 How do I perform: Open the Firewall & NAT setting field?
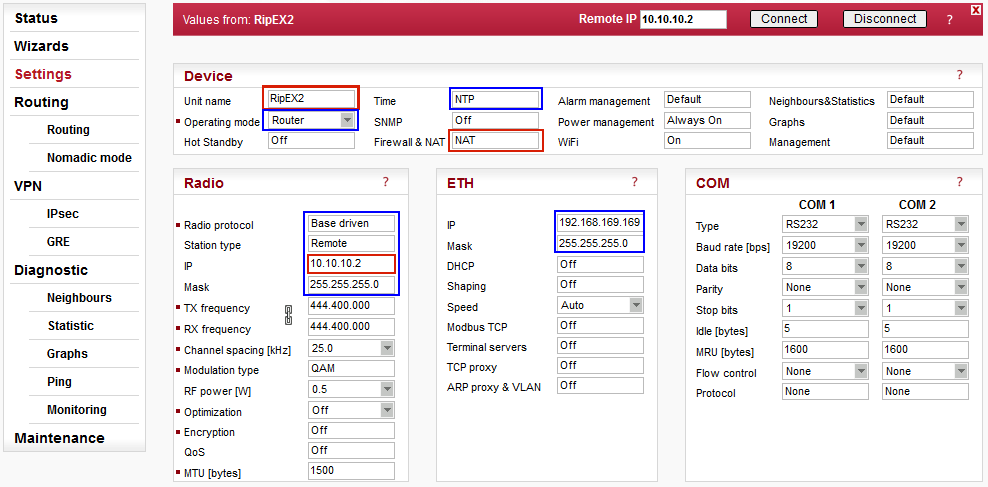pos(495,140)
